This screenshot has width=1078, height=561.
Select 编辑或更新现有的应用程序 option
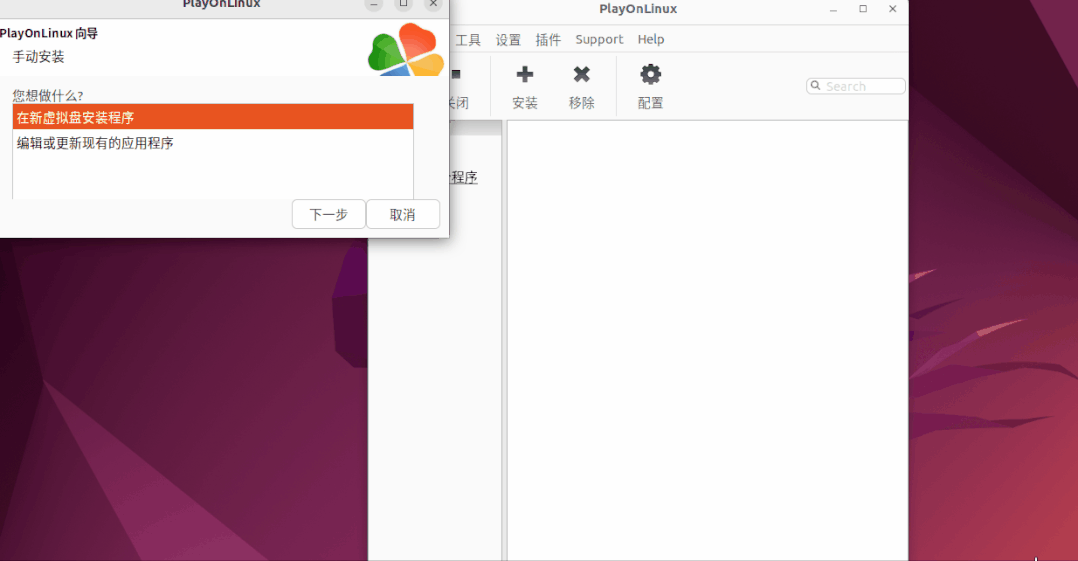[213, 143]
